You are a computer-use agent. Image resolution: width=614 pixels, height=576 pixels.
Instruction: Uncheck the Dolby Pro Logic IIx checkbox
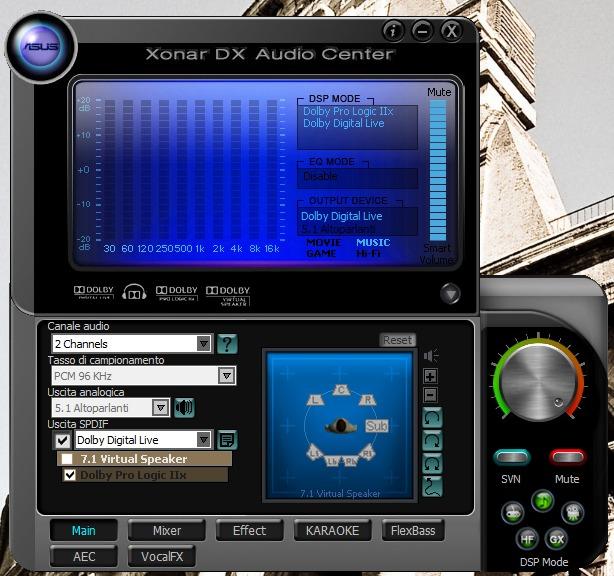tap(70, 475)
